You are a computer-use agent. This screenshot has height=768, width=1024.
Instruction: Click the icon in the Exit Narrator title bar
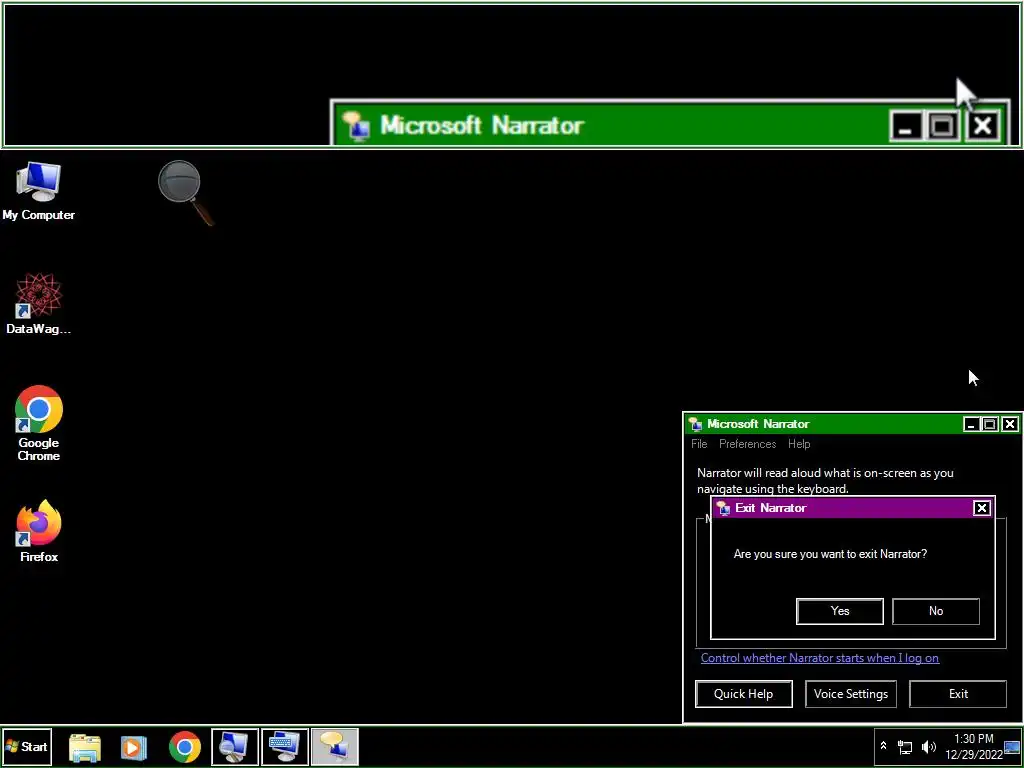pyautogui.click(x=723, y=508)
